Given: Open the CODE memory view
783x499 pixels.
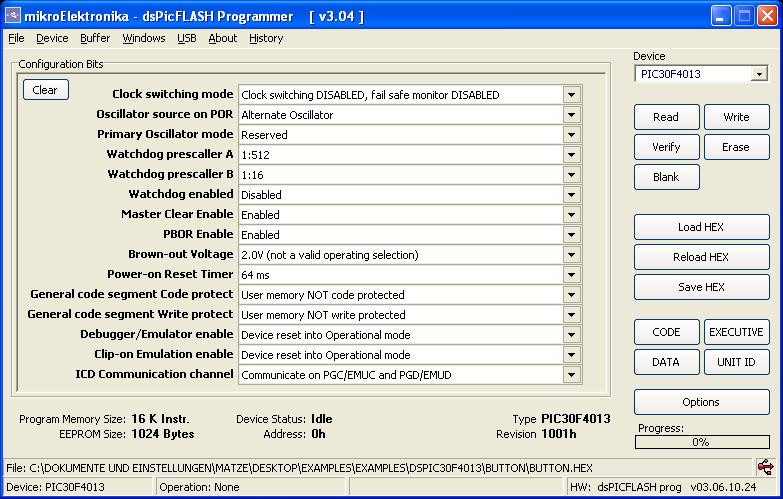Looking at the screenshot, I should (x=666, y=332).
